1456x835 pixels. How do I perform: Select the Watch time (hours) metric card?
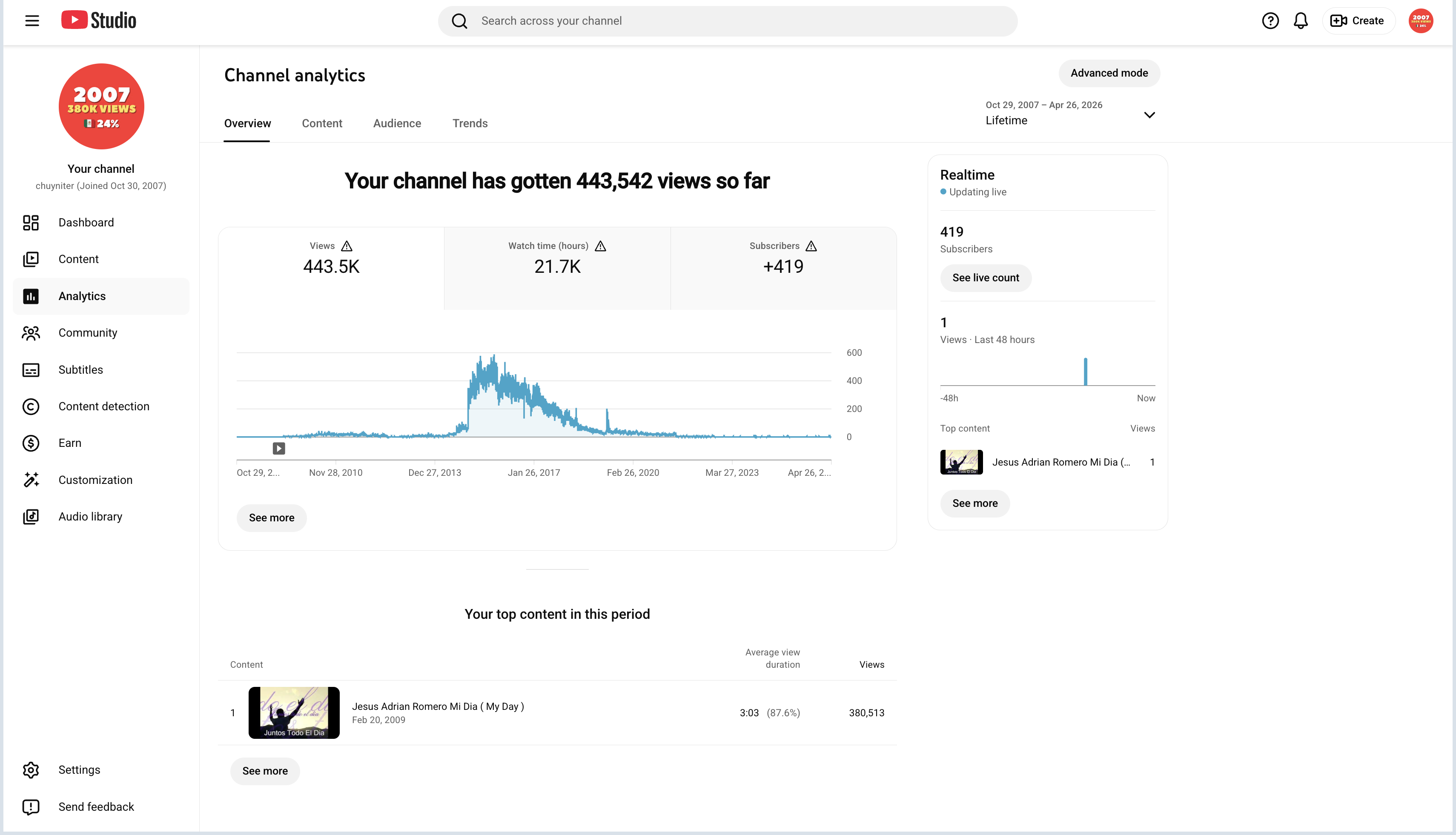(557, 269)
